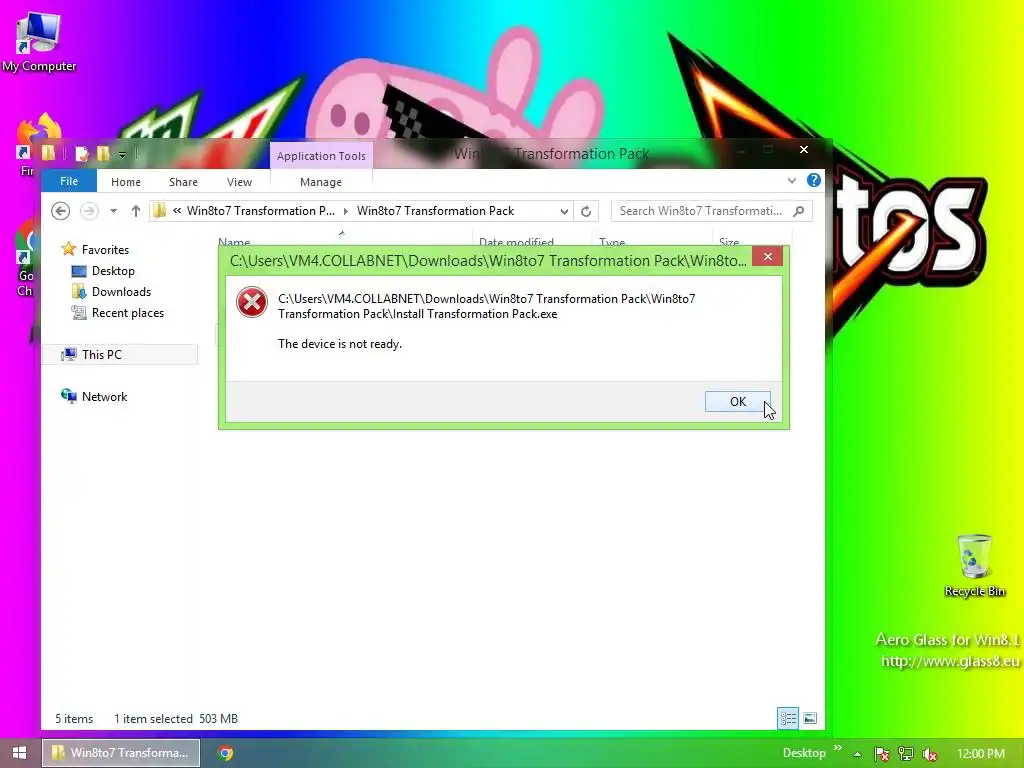Click the Properties quick access toolbar icon

click(x=82, y=153)
